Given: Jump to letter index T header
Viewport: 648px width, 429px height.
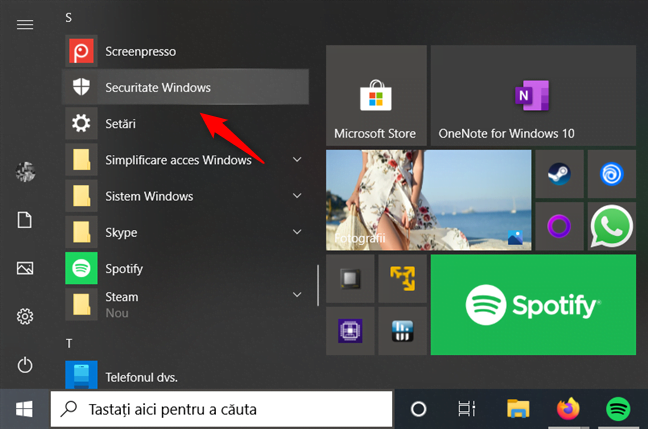Looking at the screenshot, I should [69, 343].
